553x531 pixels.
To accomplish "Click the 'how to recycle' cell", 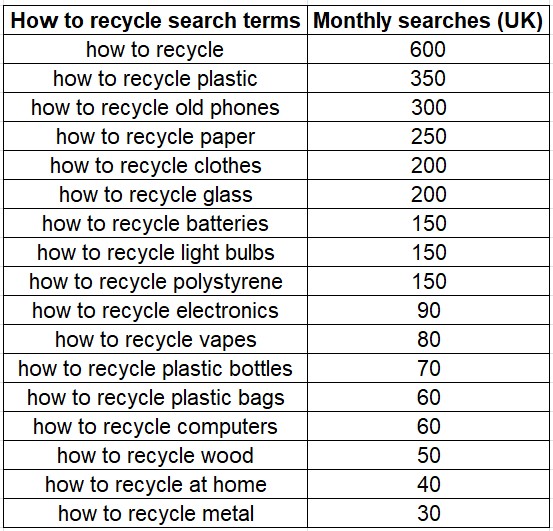I will click(x=155, y=49).
